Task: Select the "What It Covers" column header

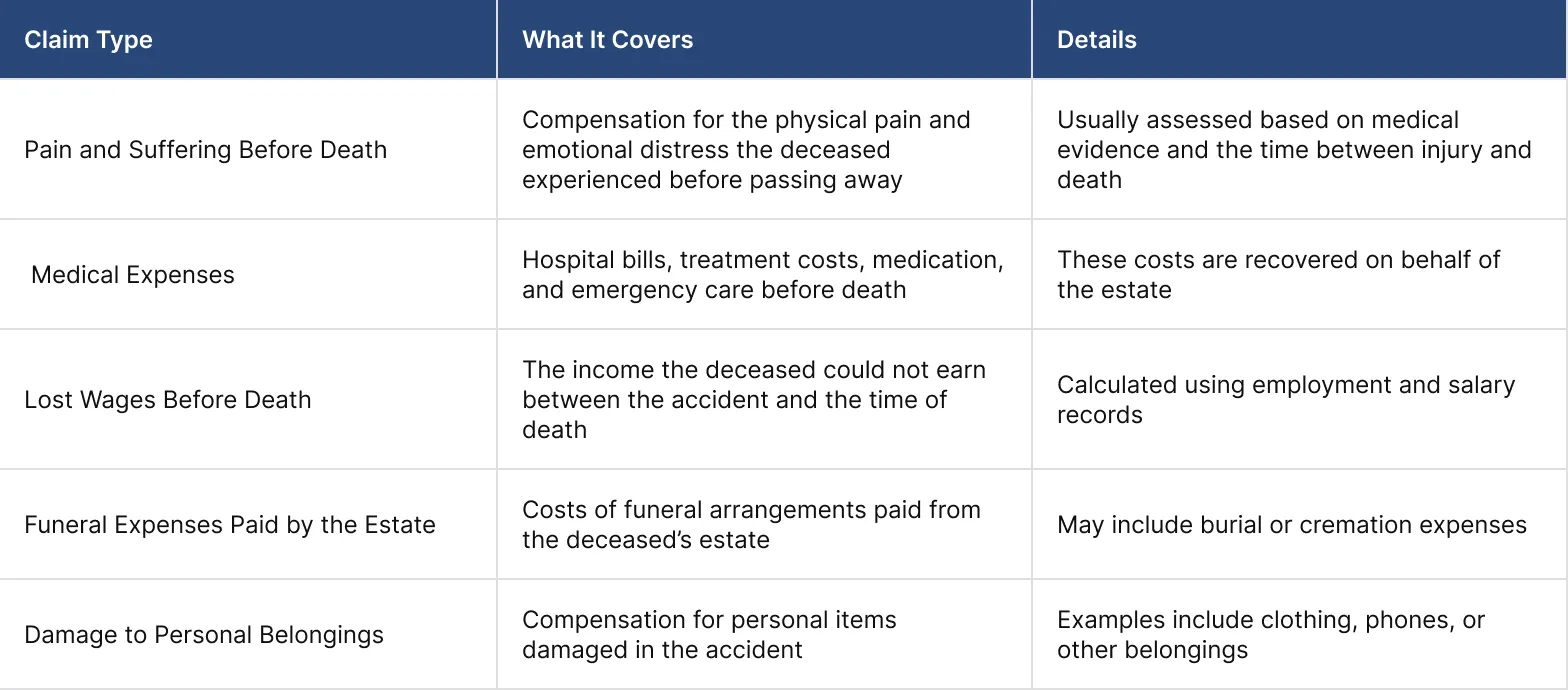Action: (607, 40)
